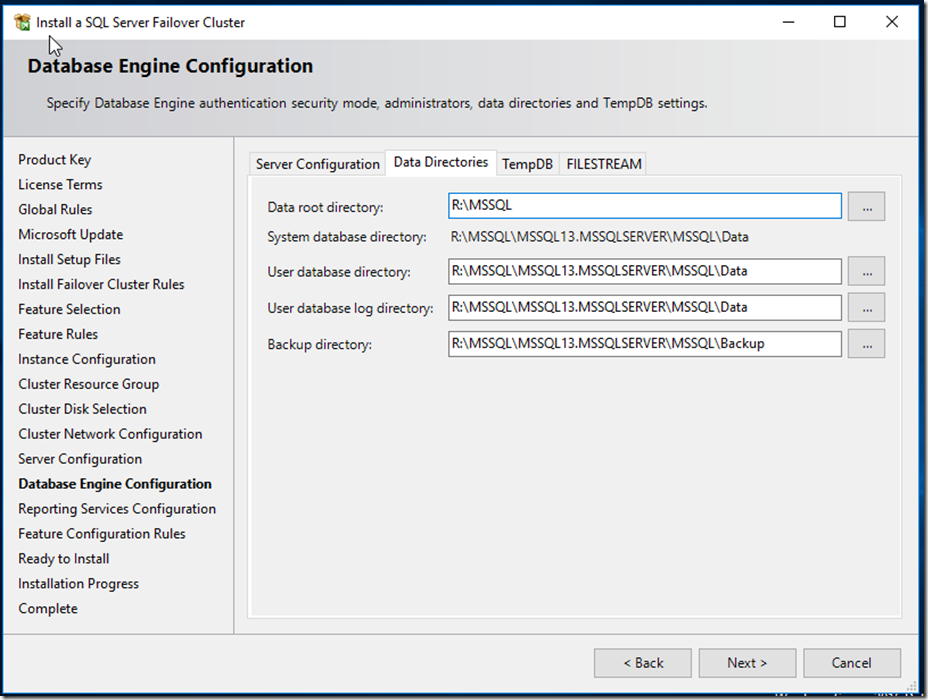Select Instance Configuration step

pyautogui.click(x=87, y=359)
